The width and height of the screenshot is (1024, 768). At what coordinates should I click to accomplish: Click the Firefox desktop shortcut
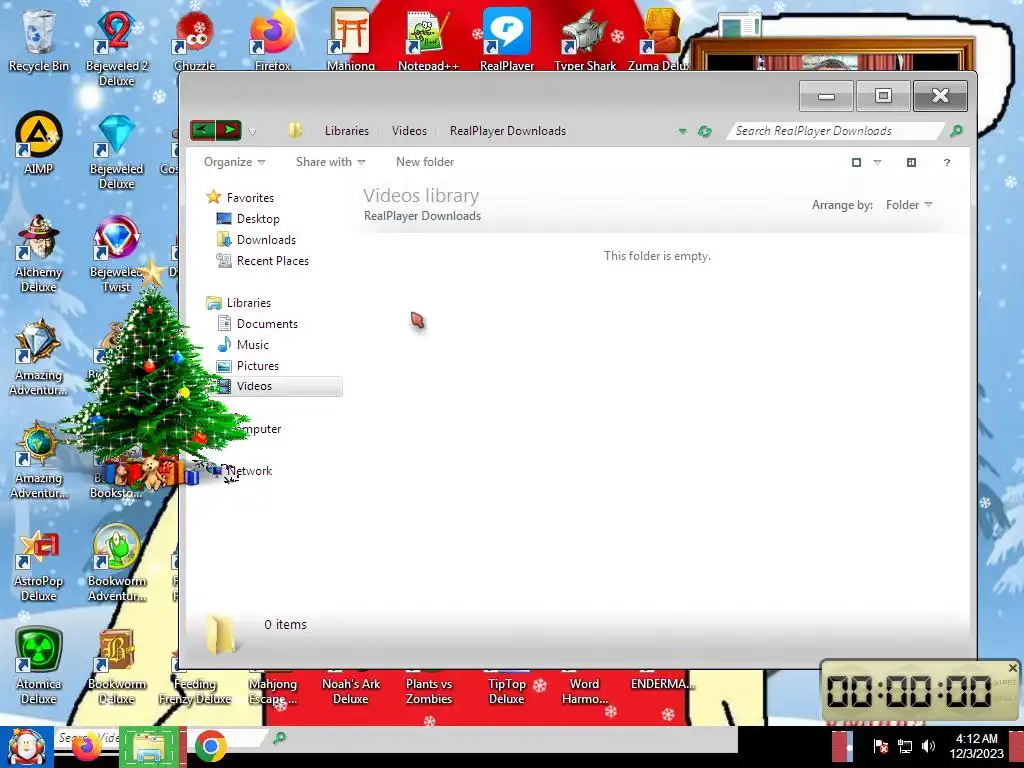click(x=273, y=40)
